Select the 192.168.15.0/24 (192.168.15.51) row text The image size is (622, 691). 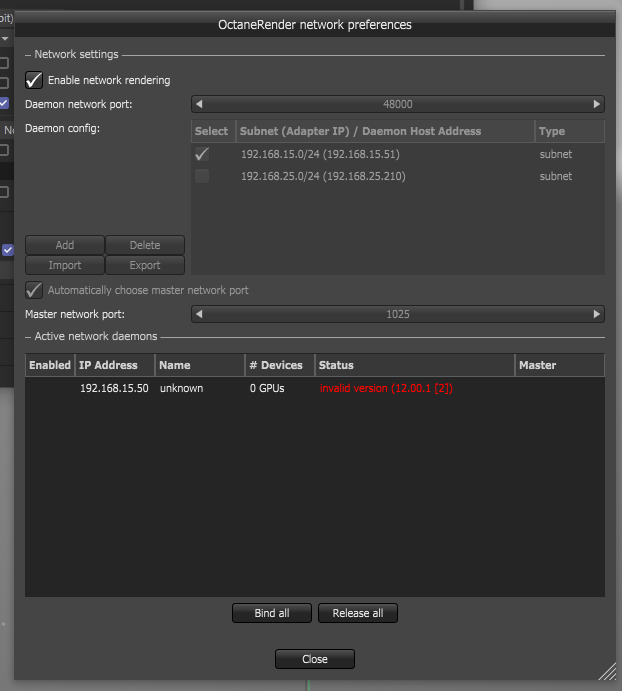pyautogui.click(x=320, y=154)
